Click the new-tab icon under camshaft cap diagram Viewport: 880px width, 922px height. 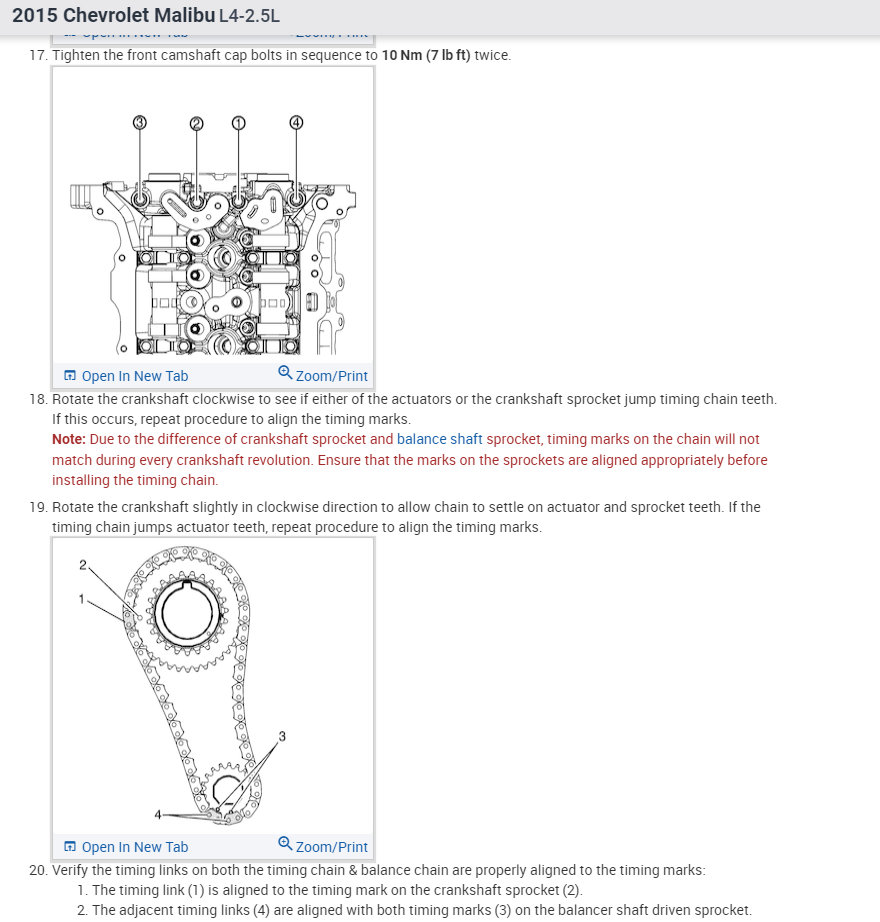[70, 376]
